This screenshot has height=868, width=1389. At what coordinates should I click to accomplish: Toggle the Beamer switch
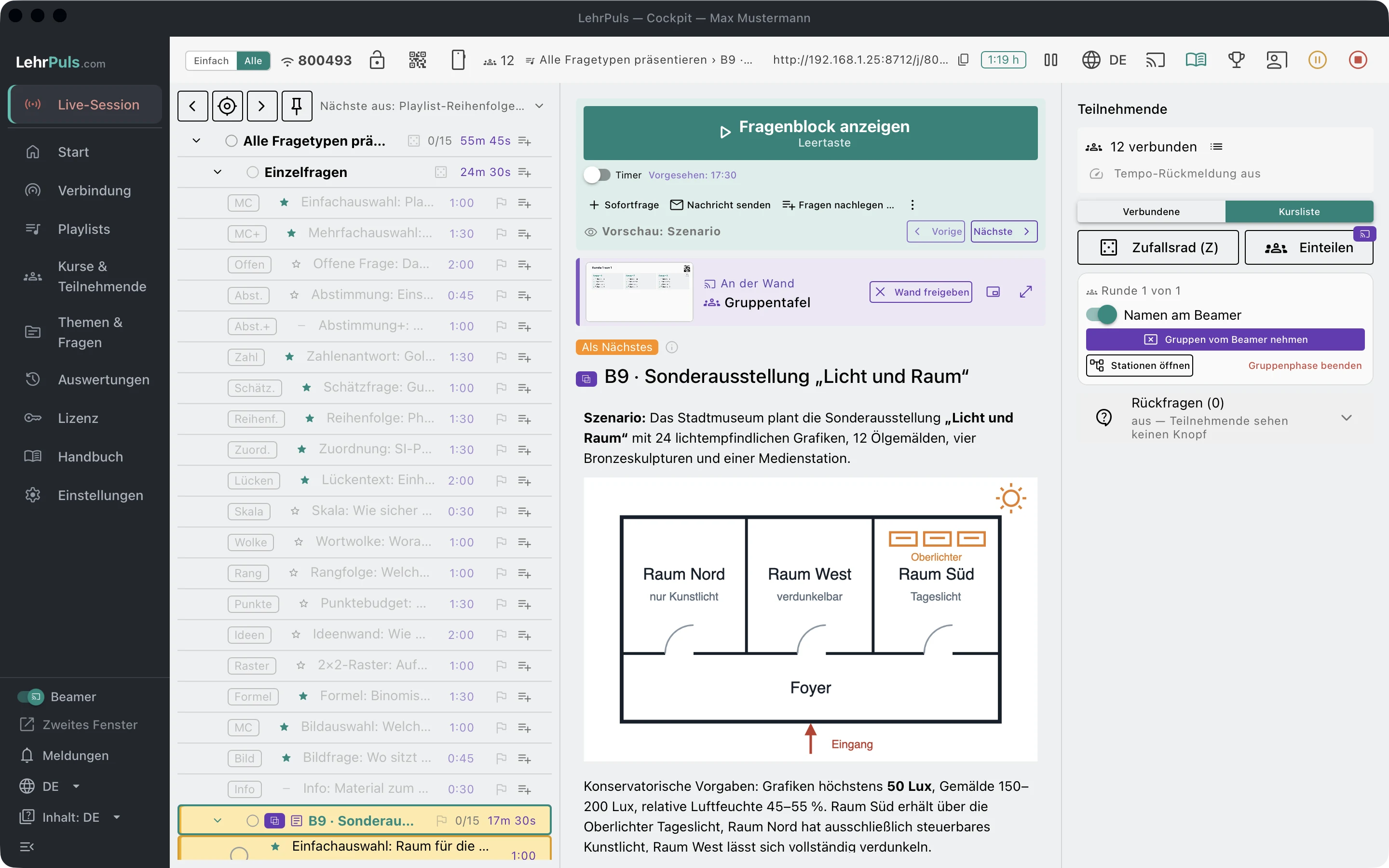coord(30,696)
